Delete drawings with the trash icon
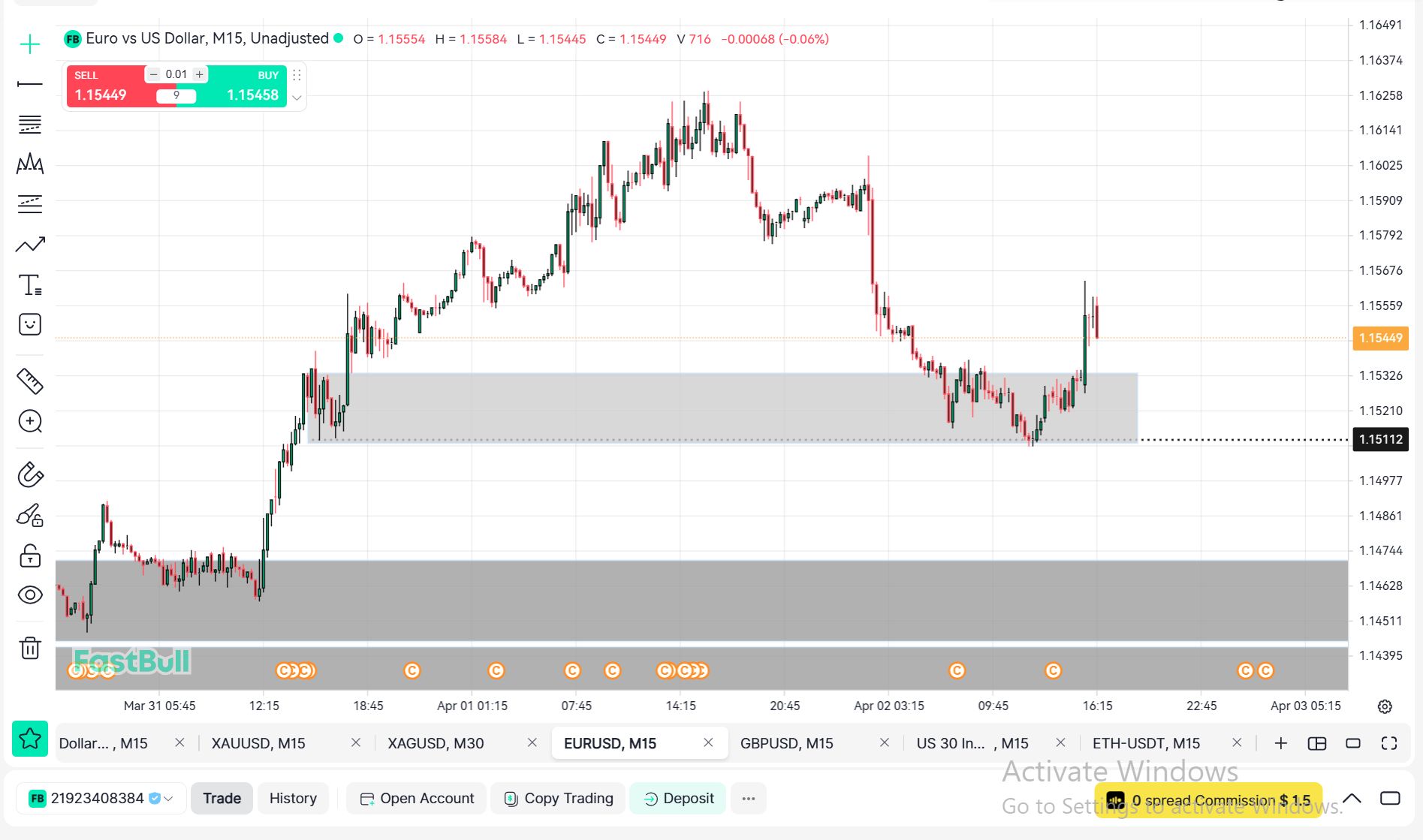This screenshot has height=840, width=1423. tap(30, 648)
